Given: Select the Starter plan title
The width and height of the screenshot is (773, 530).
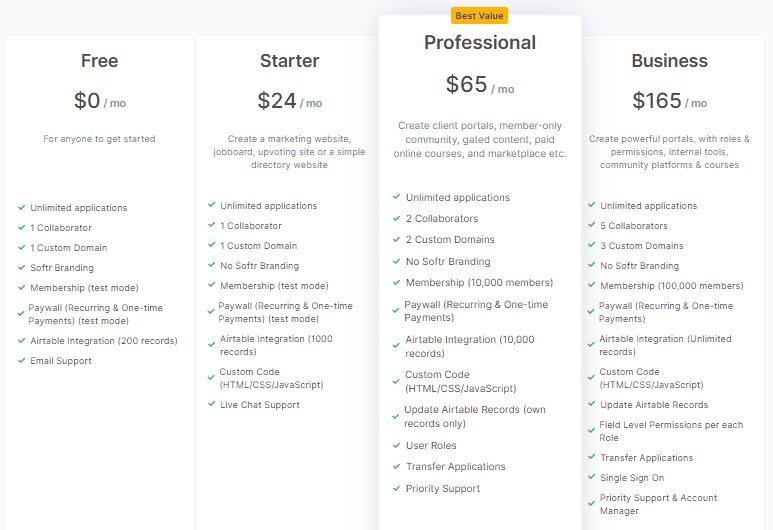Looking at the screenshot, I should (290, 61).
